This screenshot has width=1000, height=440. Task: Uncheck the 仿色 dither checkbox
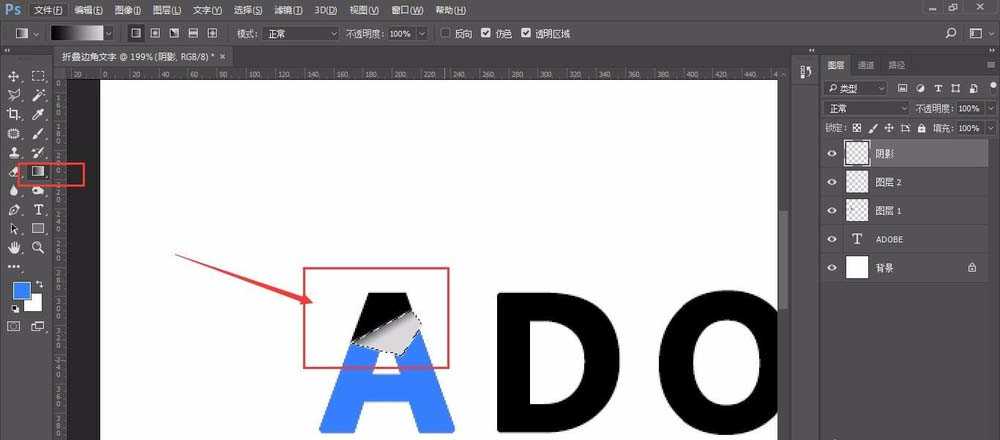click(x=486, y=33)
